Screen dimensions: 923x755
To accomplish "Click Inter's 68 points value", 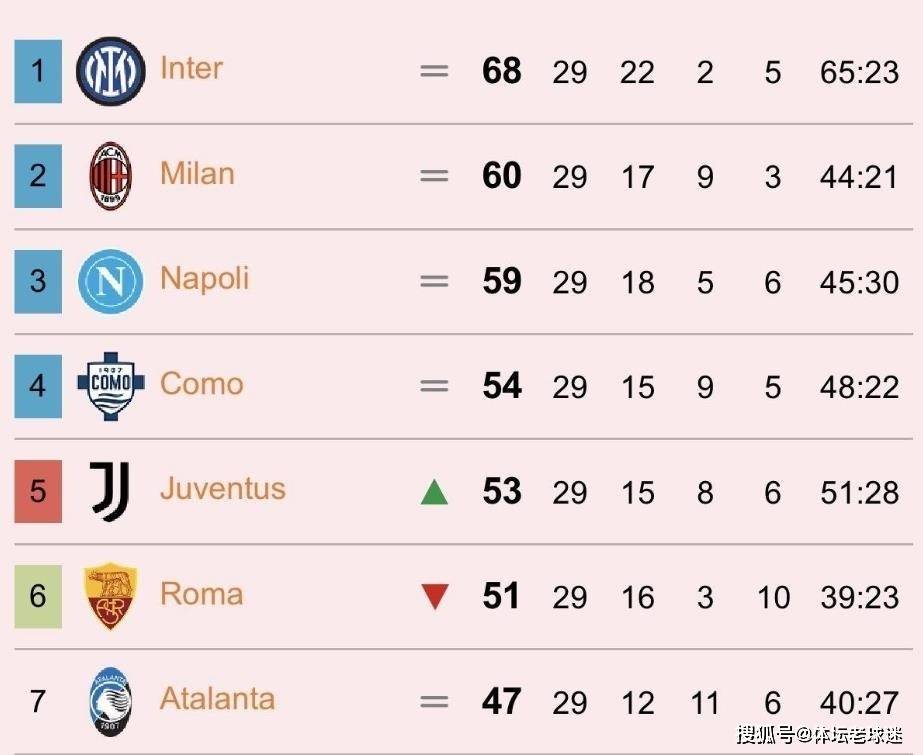I will tap(502, 71).
